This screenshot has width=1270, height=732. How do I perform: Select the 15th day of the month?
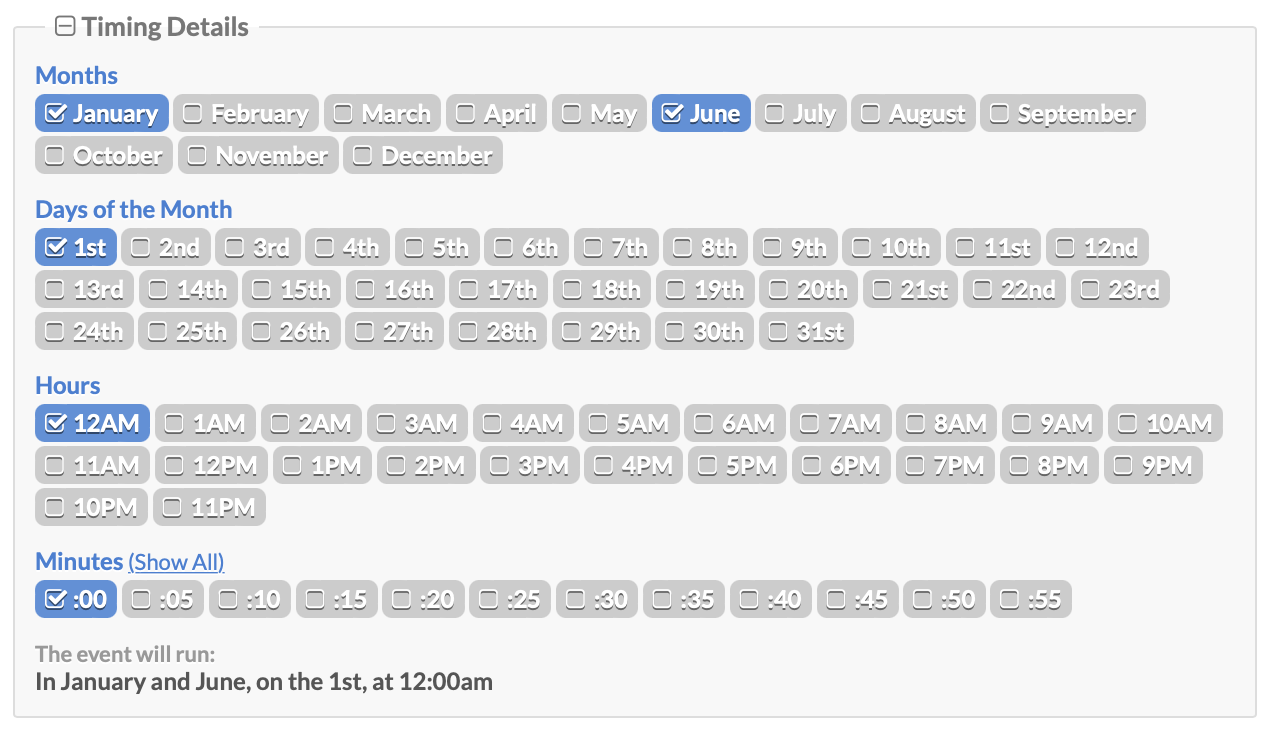tap(291, 289)
